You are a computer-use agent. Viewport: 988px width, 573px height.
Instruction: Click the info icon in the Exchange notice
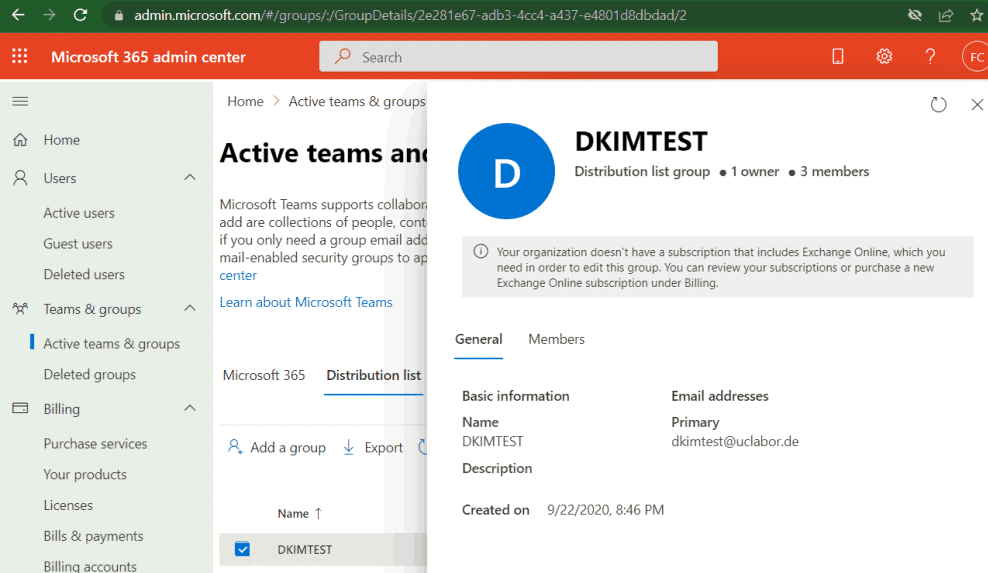(481, 252)
